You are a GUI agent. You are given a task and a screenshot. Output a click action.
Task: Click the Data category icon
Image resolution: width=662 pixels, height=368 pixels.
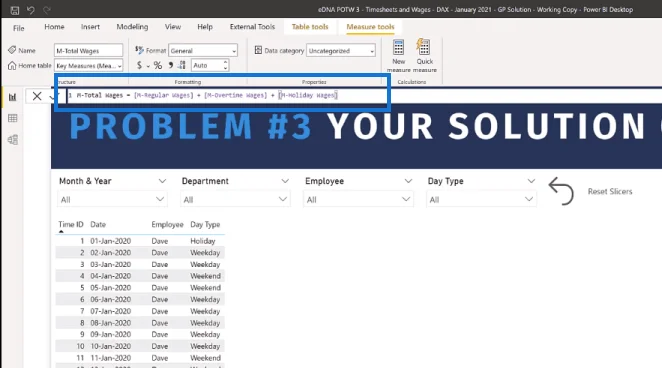[x=258, y=50]
